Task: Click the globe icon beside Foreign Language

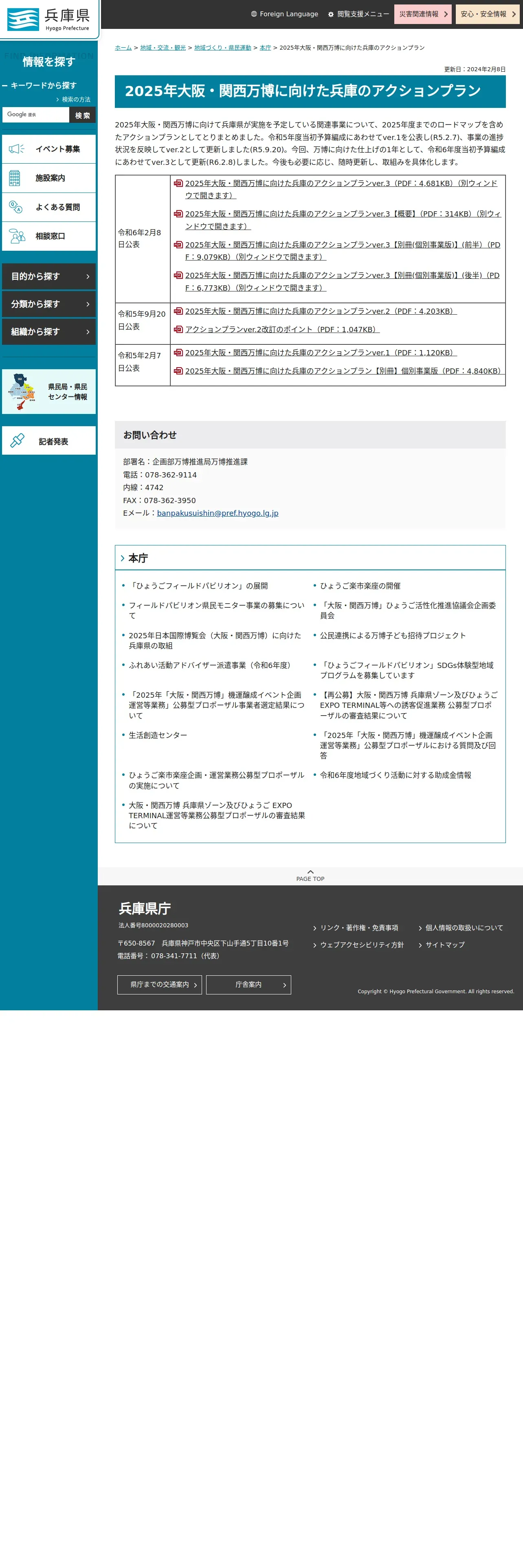Action: [254, 14]
